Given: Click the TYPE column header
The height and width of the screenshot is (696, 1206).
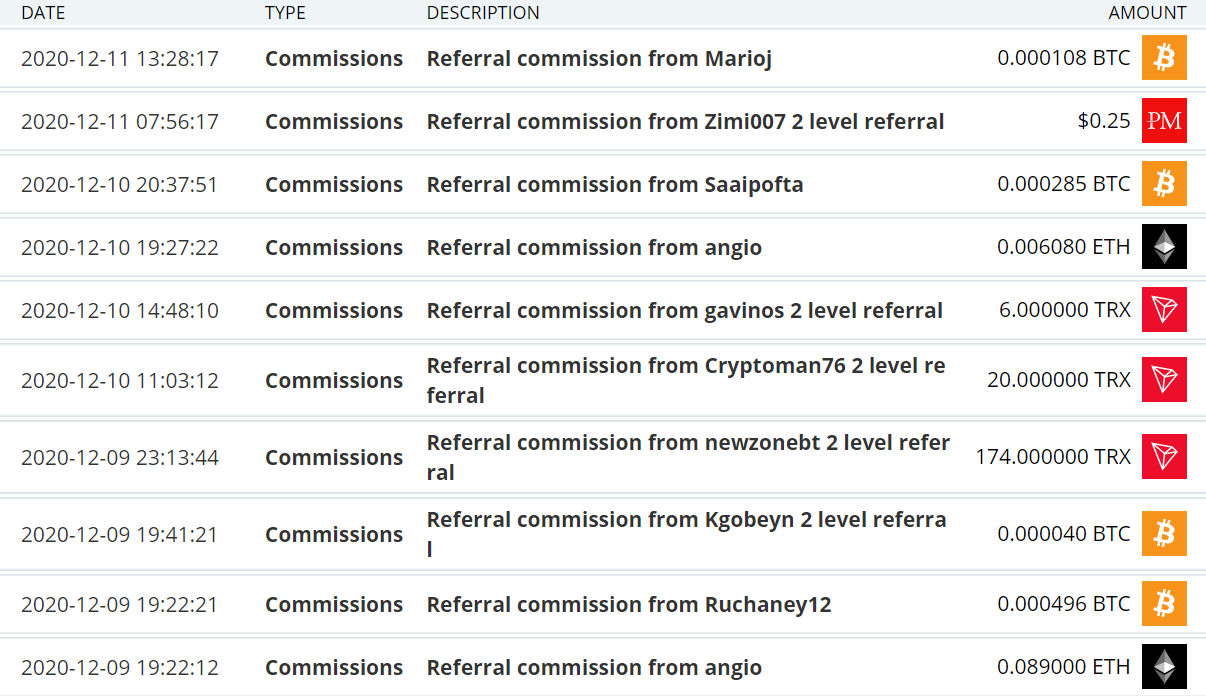Looking at the screenshot, I should 285,13.
